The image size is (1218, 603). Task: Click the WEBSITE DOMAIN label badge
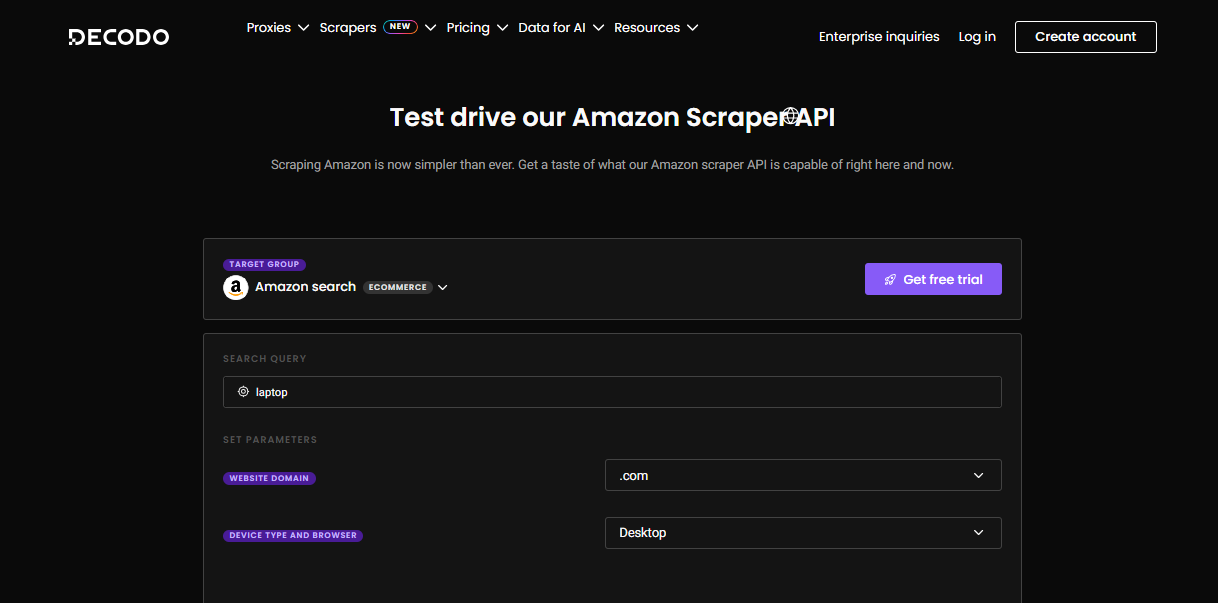269,479
